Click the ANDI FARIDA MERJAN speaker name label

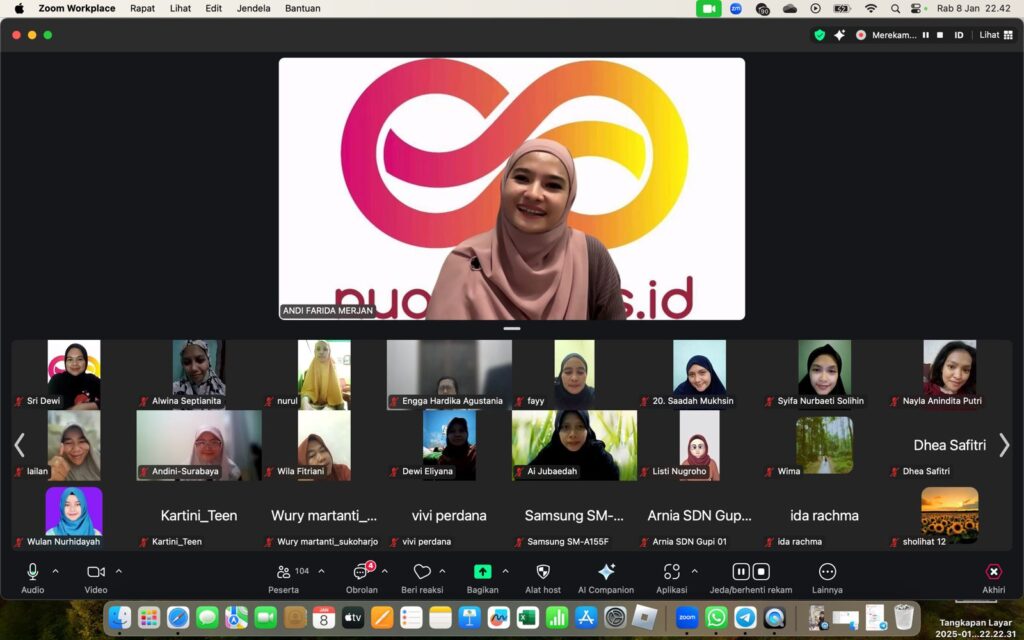328,311
